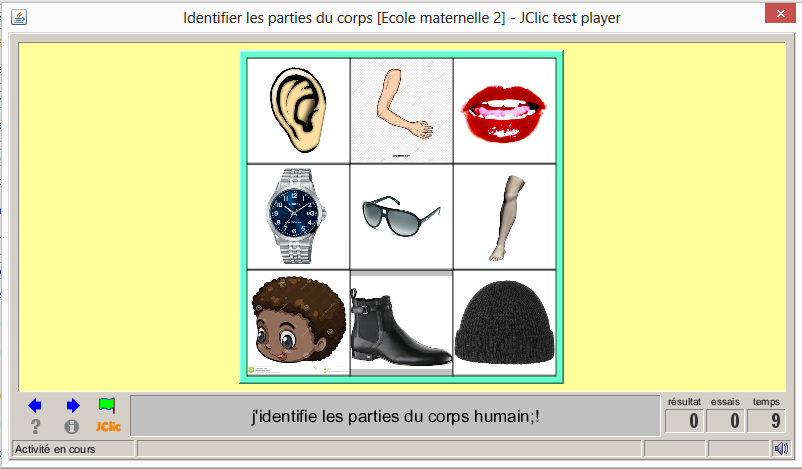Restart activity using the green flag icon

107,406
